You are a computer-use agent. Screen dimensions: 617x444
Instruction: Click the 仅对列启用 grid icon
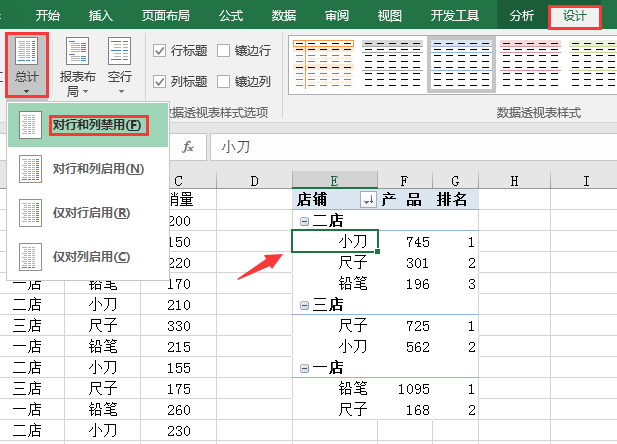pos(30,257)
